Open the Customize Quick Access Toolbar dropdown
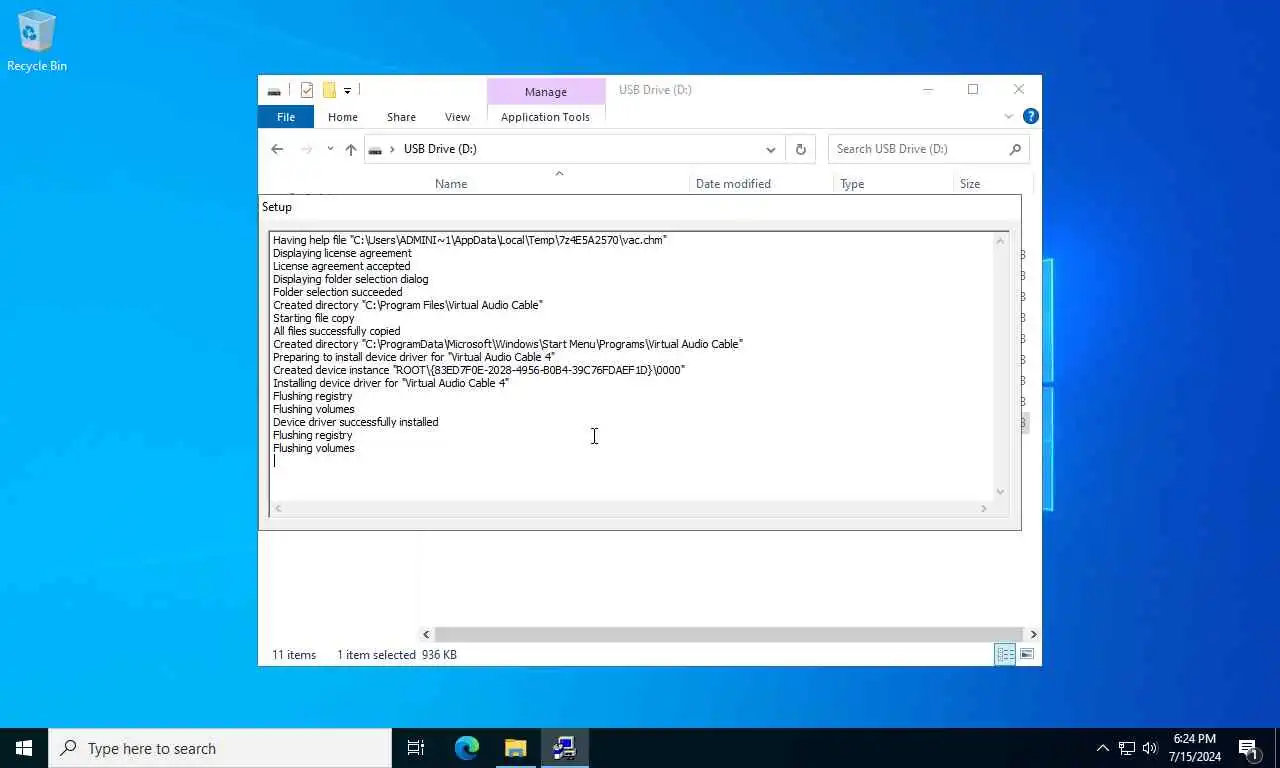The image size is (1280, 768). 347,90
